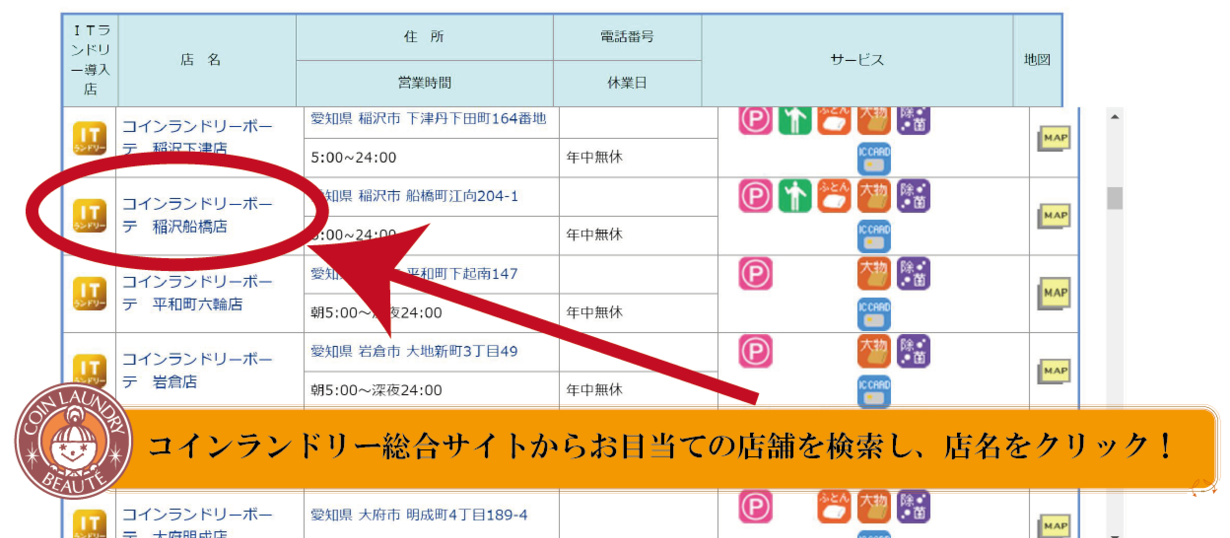
Task: Click the 除菌 icon in the 稲沢下津店 row
Action: pyautogui.click(x=913, y=119)
